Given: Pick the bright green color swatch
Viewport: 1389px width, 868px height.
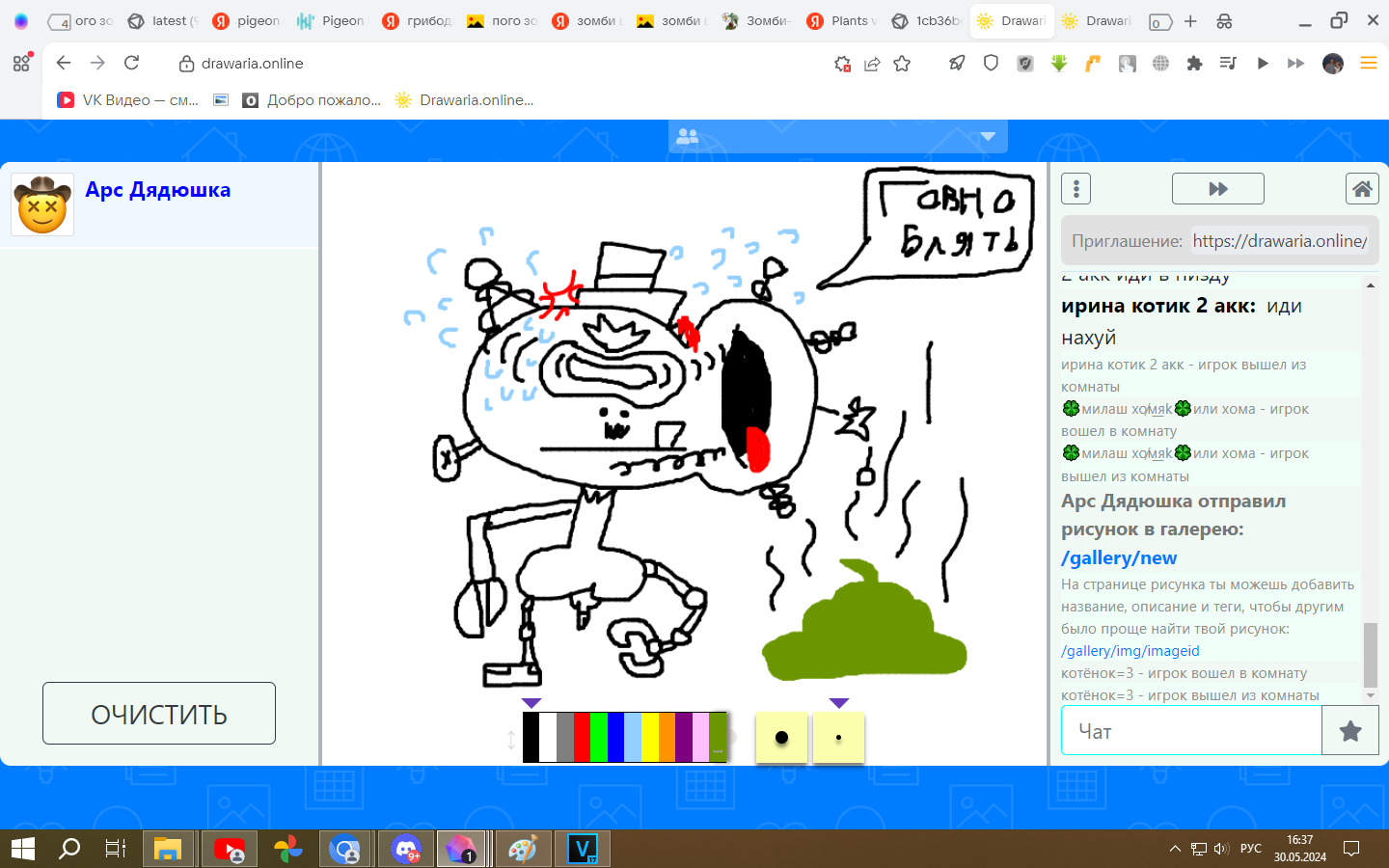Looking at the screenshot, I should [x=599, y=738].
